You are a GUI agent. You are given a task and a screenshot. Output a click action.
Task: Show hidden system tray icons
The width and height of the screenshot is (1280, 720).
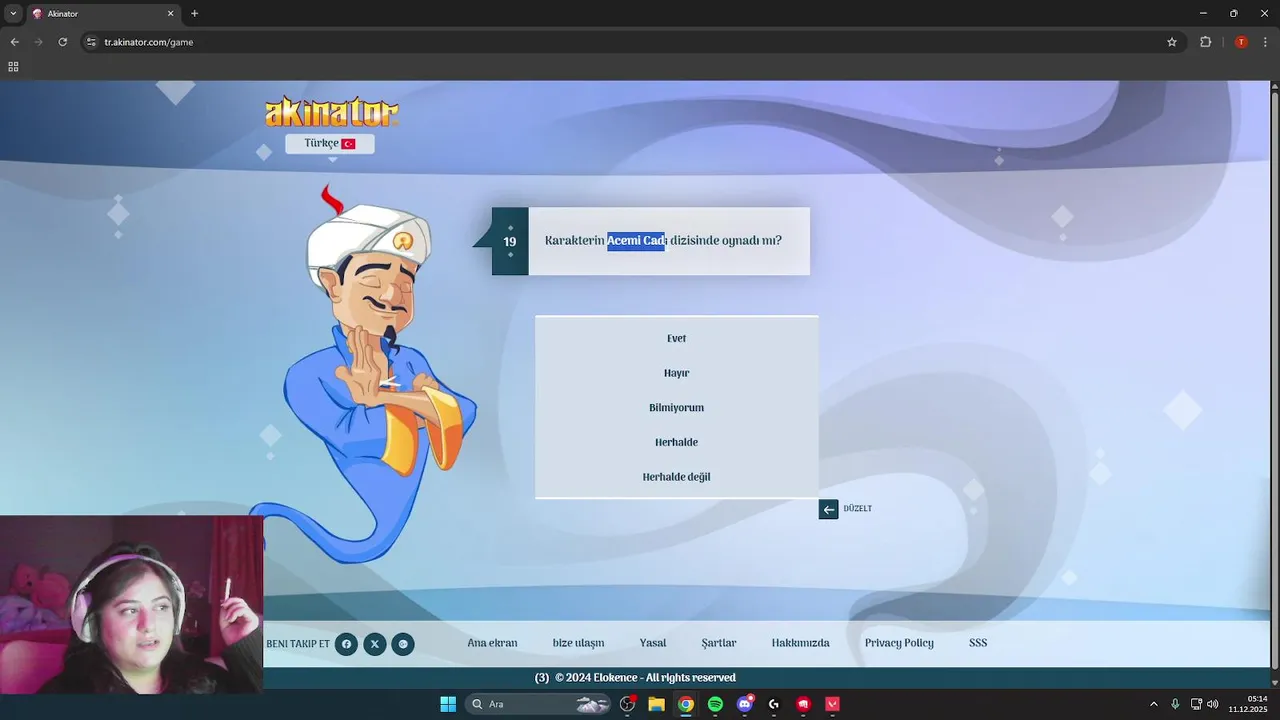tap(1154, 704)
